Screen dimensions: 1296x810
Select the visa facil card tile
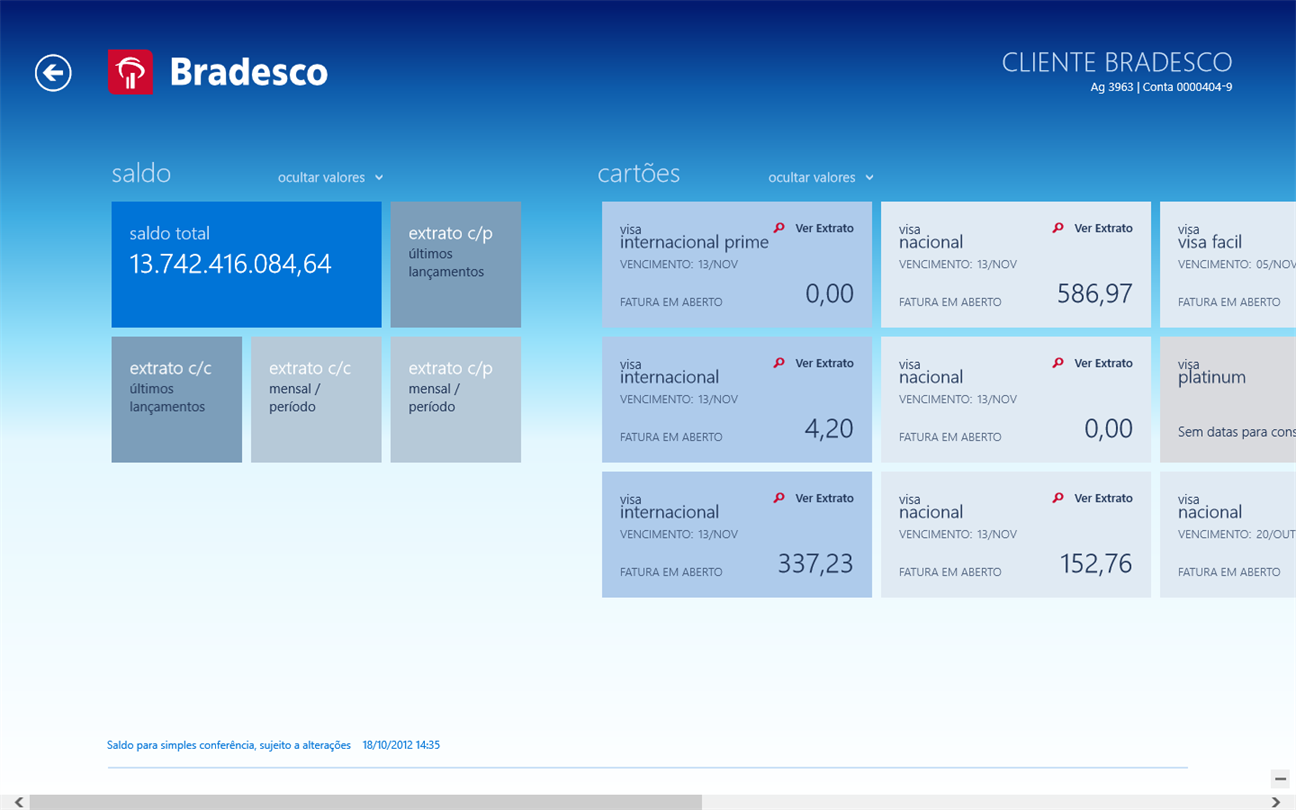(x=1228, y=265)
